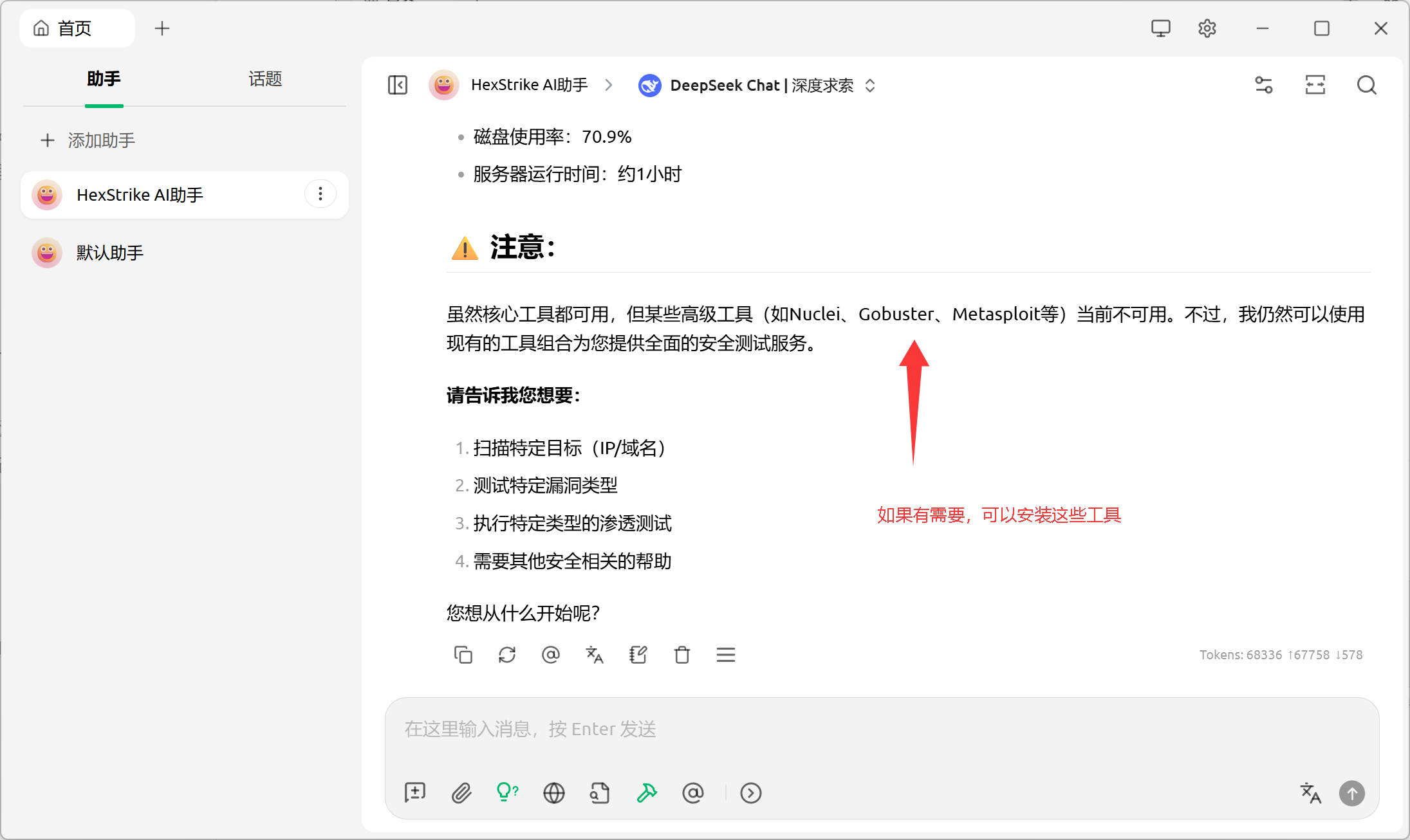Collapse the left sidebar panel

[397, 85]
